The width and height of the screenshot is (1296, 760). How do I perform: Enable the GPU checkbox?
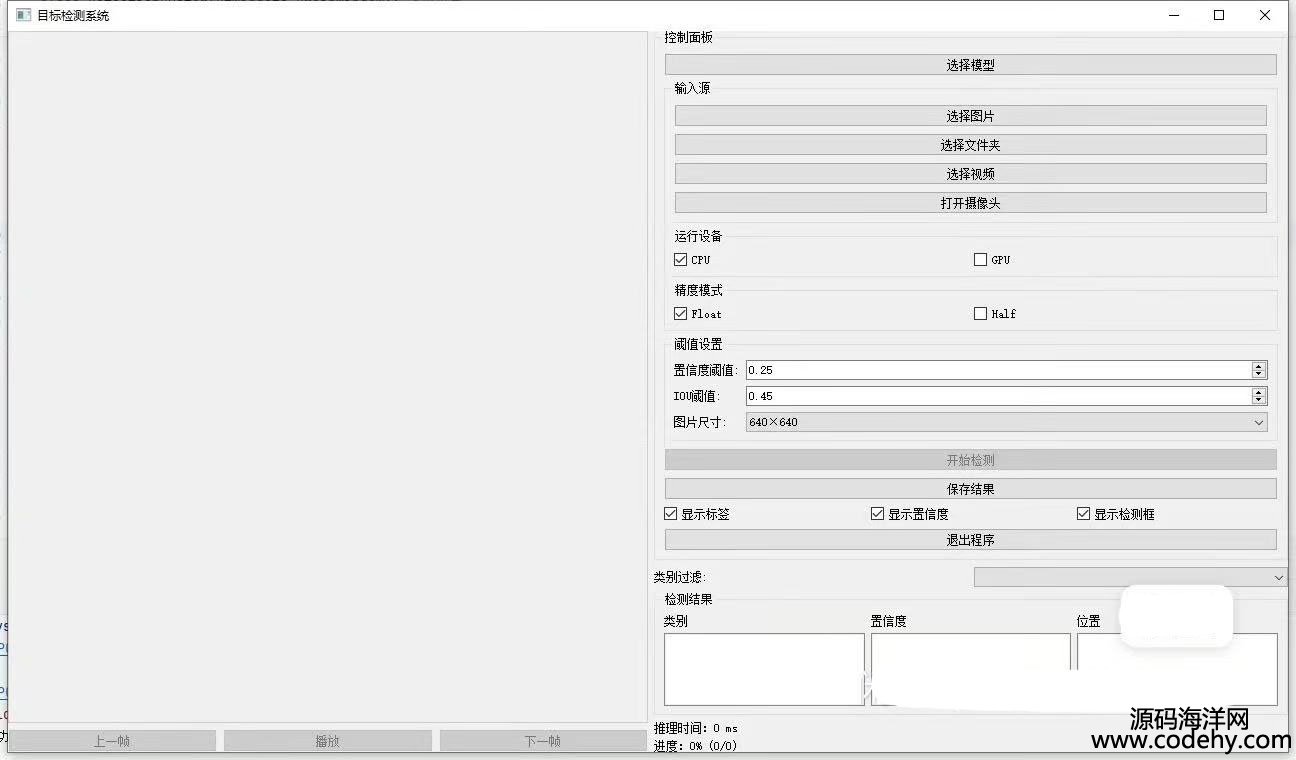click(x=980, y=260)
